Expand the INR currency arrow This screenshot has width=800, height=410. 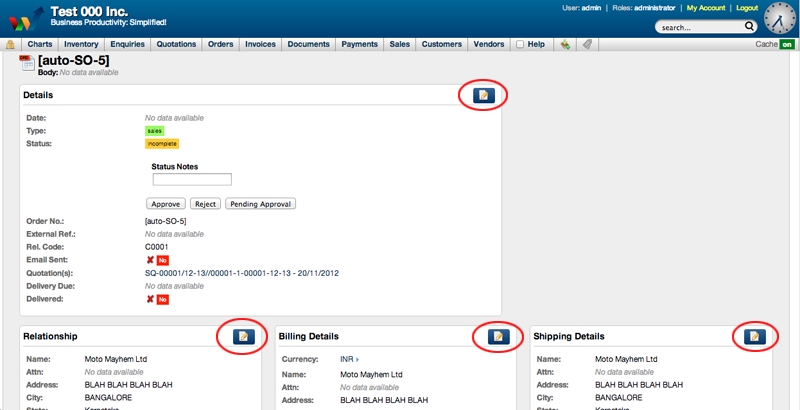(x=358, y=360)
